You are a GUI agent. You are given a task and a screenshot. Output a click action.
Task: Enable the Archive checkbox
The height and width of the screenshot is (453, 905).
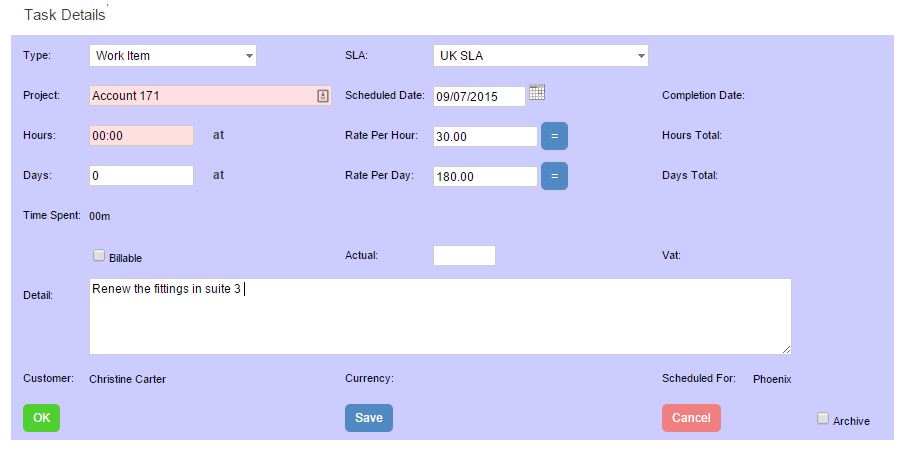(x=822, y=418)
